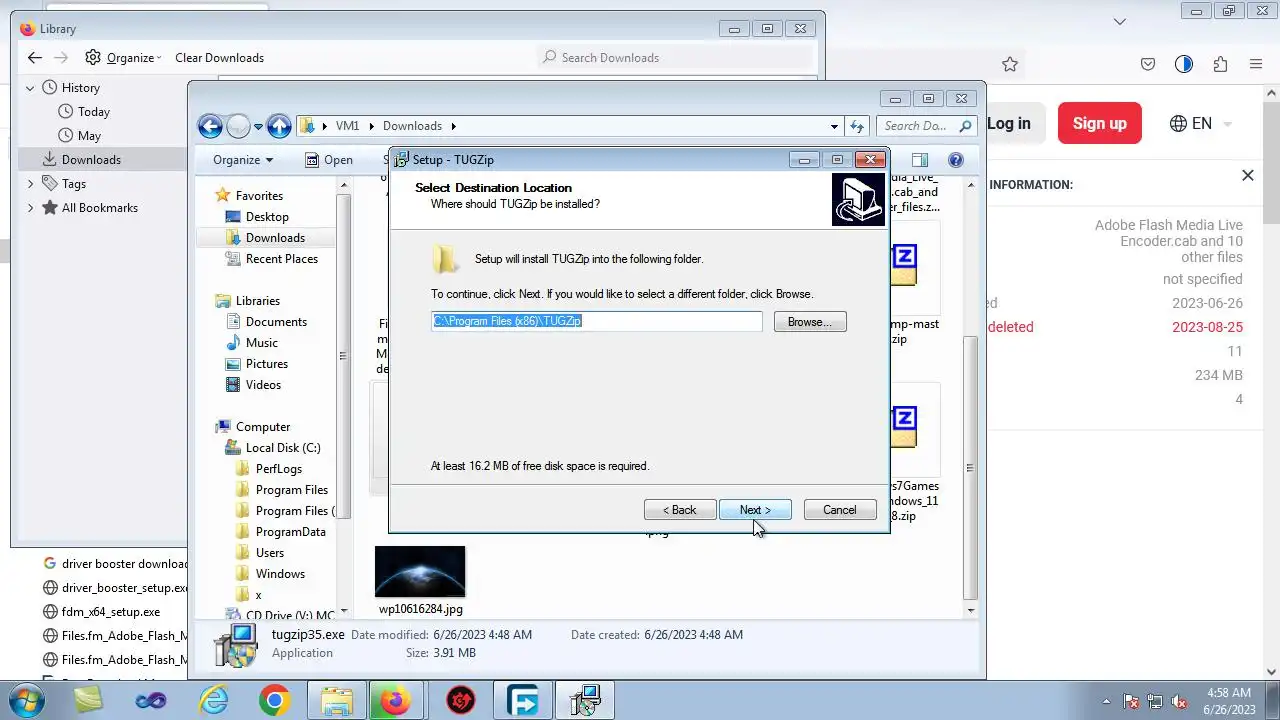Open the EN language dropdown
This screenshot has width=1280, height=720.
click(x=1201, y=124)
